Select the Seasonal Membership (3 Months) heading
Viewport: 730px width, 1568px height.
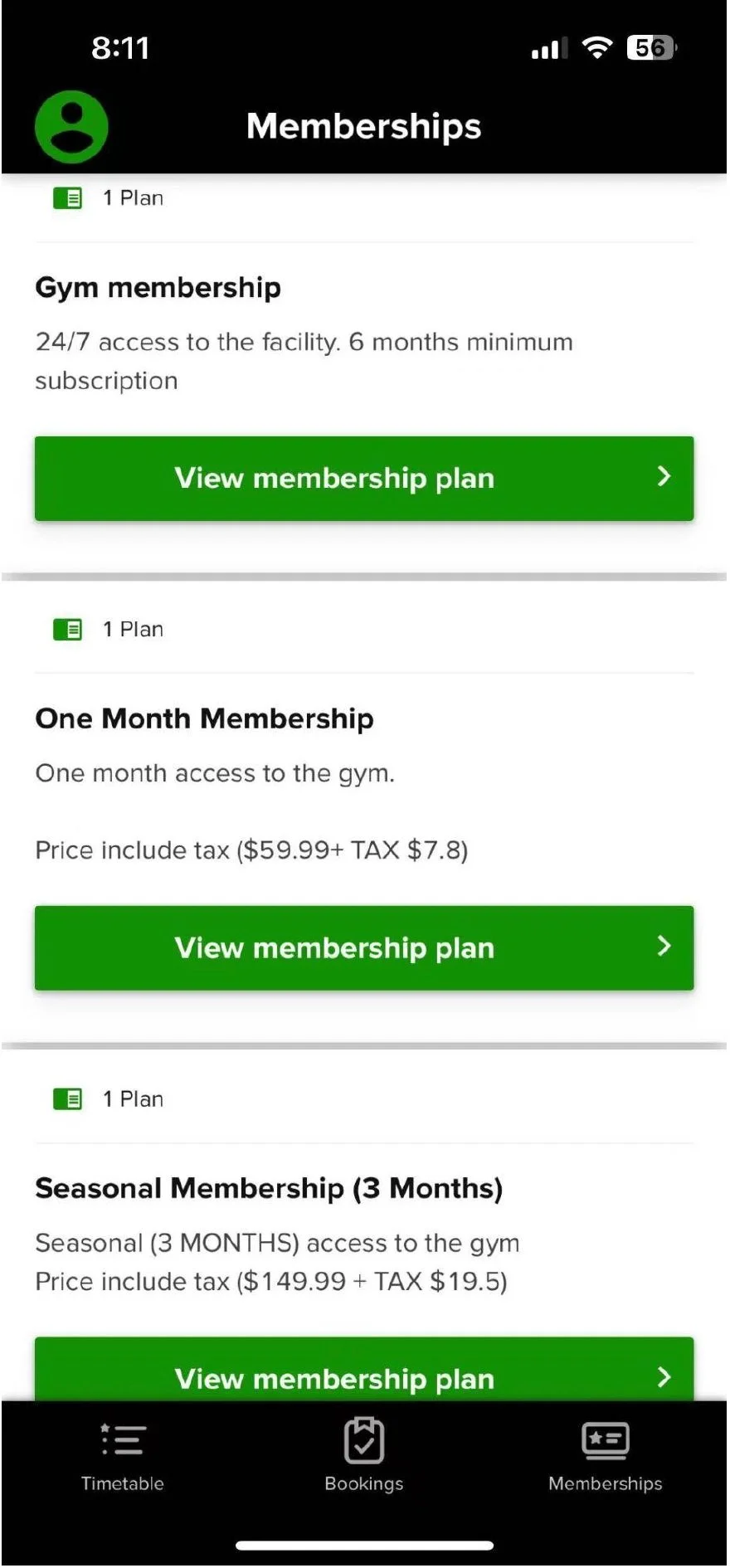(x=269, y=1189)
